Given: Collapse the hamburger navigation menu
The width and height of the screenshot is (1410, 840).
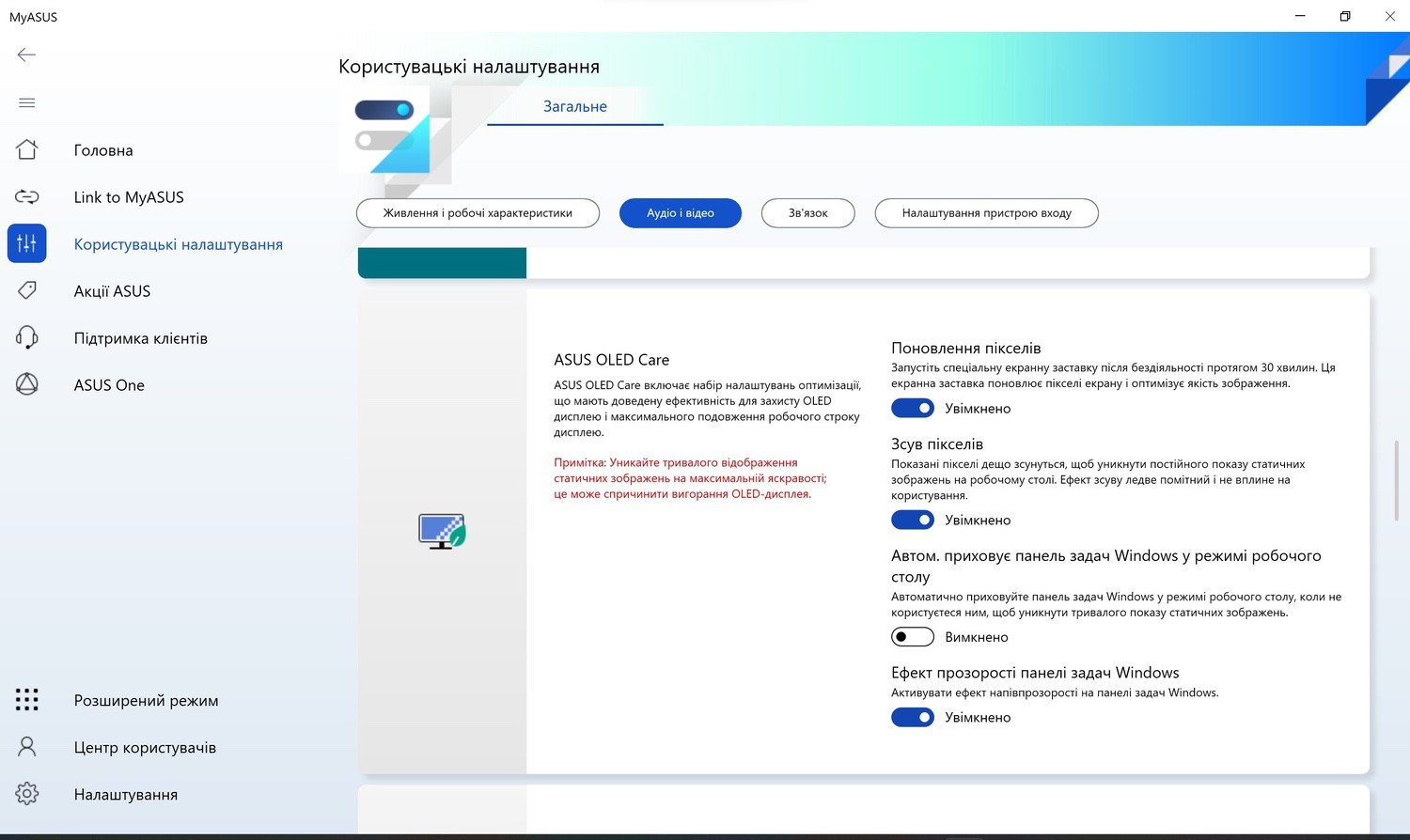Looking at the screenshot, I should pos(26,102).
